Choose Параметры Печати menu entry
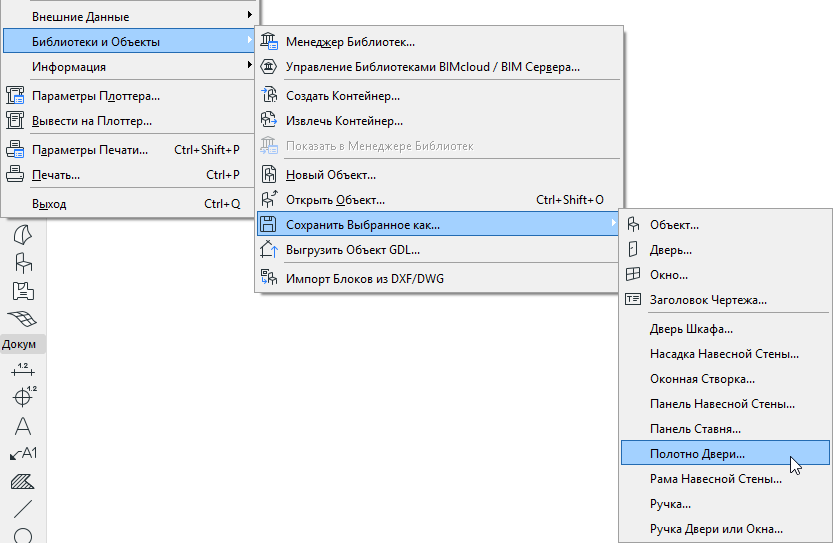The image size is (833, 543). tap(128, 150)
